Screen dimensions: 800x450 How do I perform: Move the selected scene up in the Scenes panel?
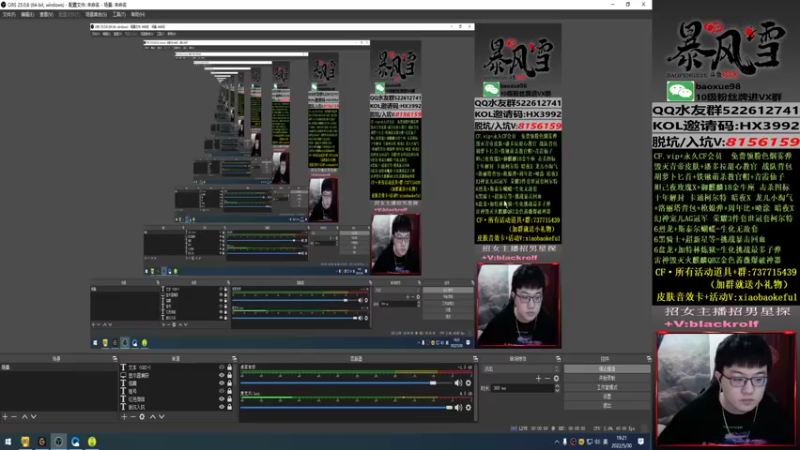(x=24, y=417)
